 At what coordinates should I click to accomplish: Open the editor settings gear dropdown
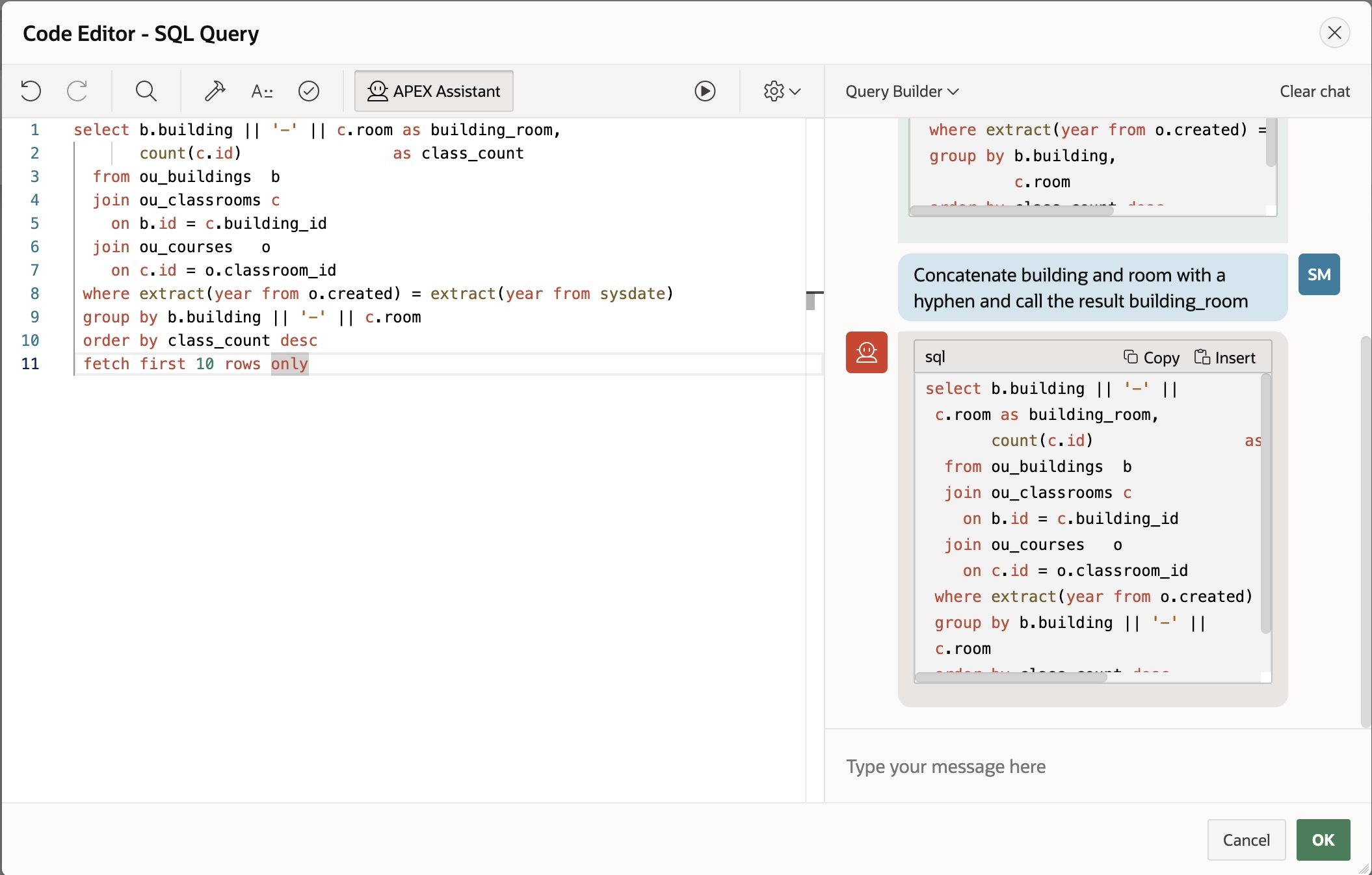click(782, 91)
